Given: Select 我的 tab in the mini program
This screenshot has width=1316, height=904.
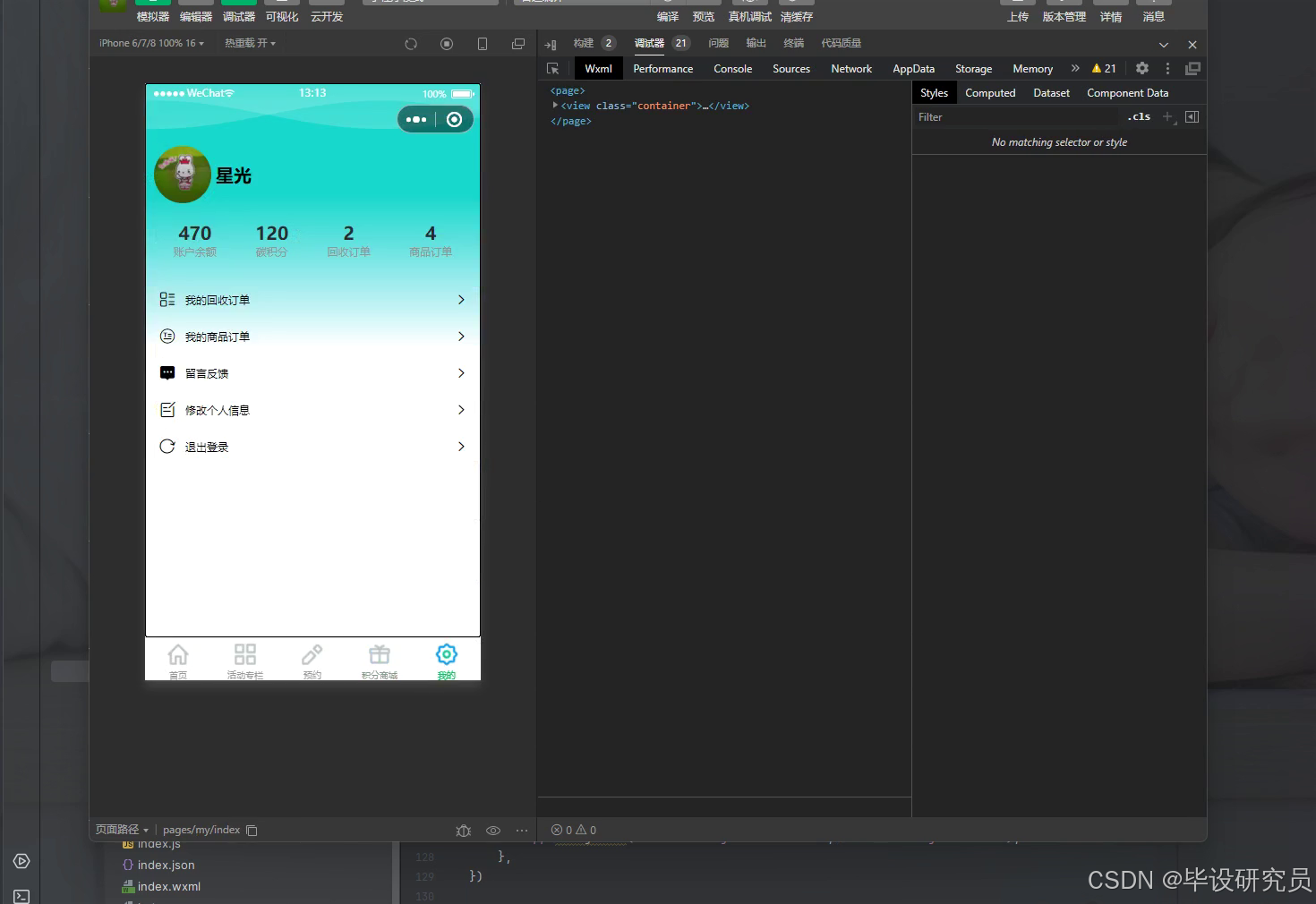Looking at the screenshot, I should 447,661.
